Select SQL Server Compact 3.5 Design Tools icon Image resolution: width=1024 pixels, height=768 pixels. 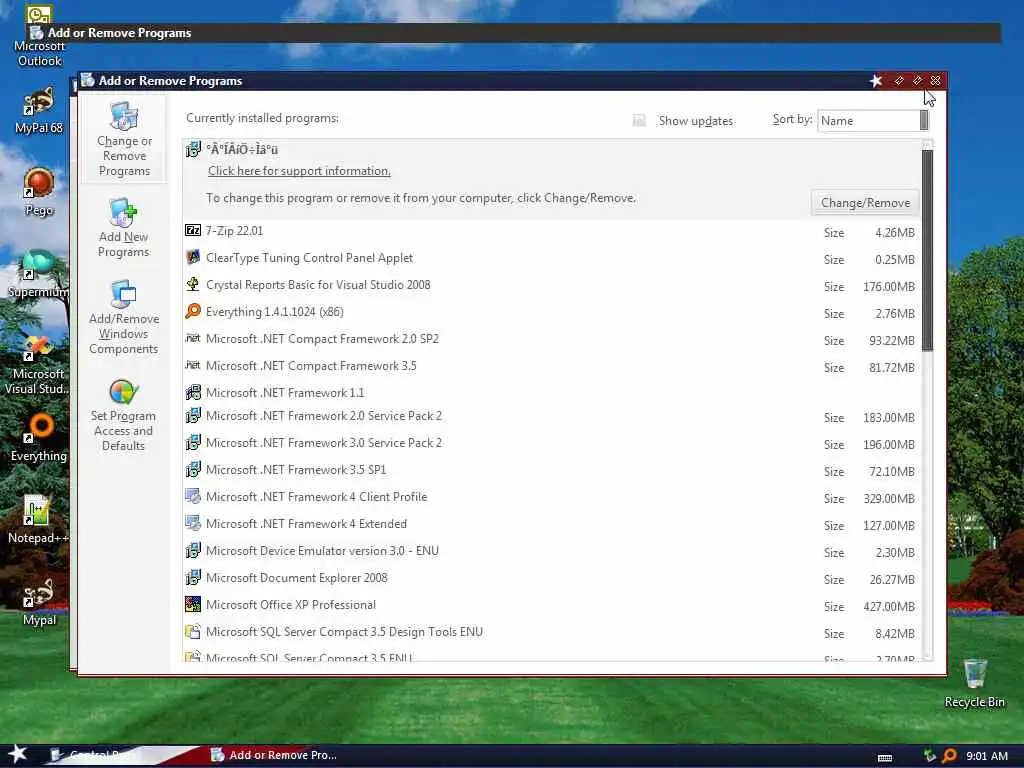point(193,632)
